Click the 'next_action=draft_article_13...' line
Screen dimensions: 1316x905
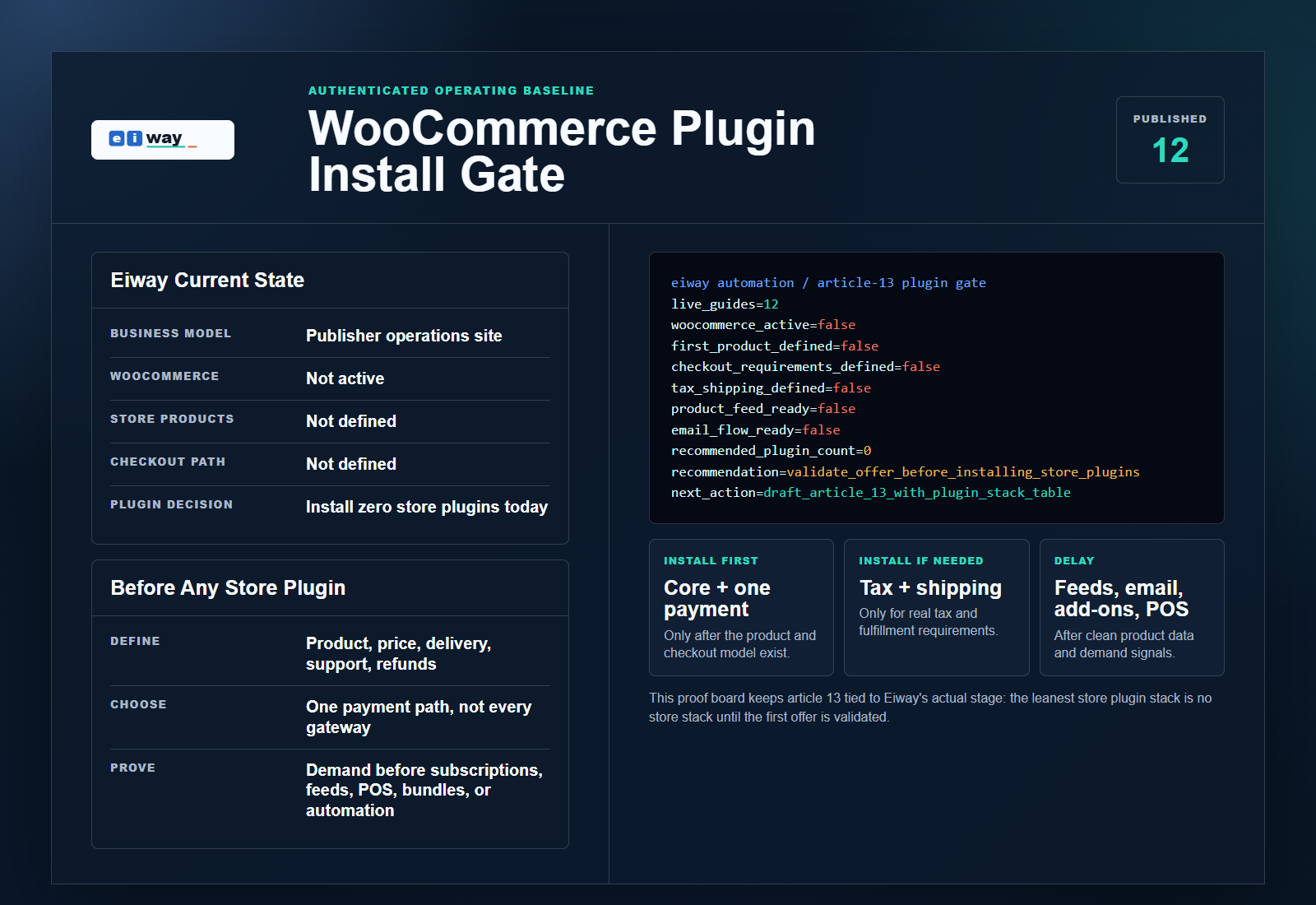pos(871,493)
